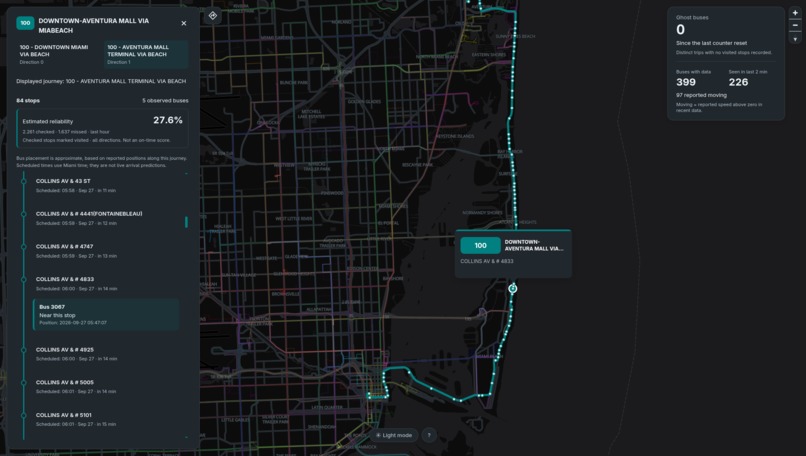Click the Buses with data 399 value
Image resolution: width=806 pixels, height=456 pixels.
[686, 82]
